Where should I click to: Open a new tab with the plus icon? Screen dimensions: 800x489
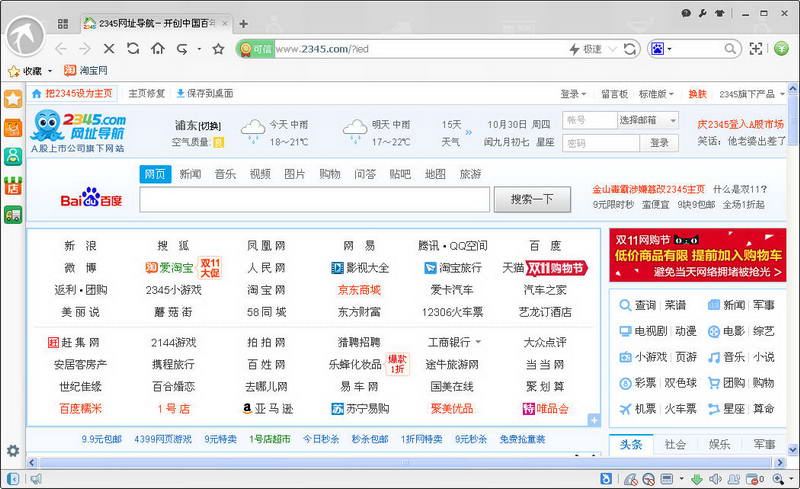(243, 23)
